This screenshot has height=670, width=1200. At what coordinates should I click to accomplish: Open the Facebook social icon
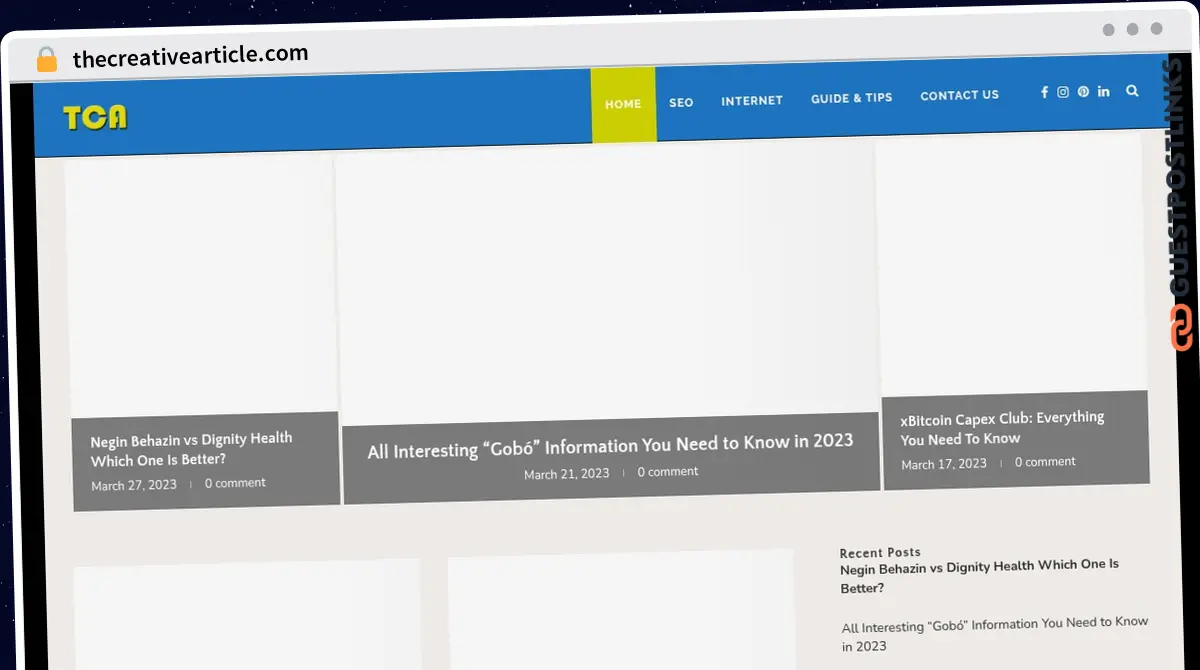(1044, 92)
